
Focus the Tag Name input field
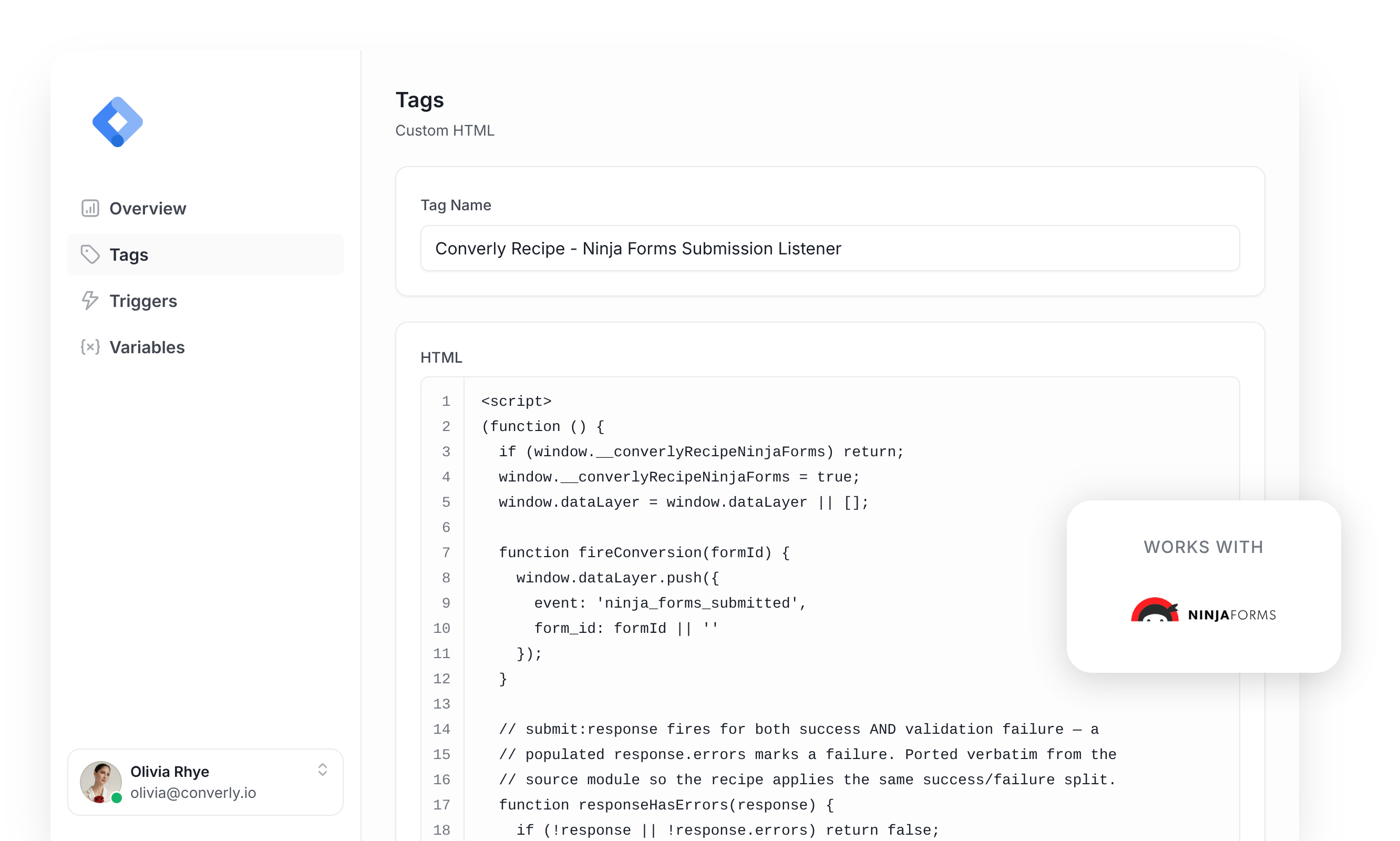tap(829, 248)
